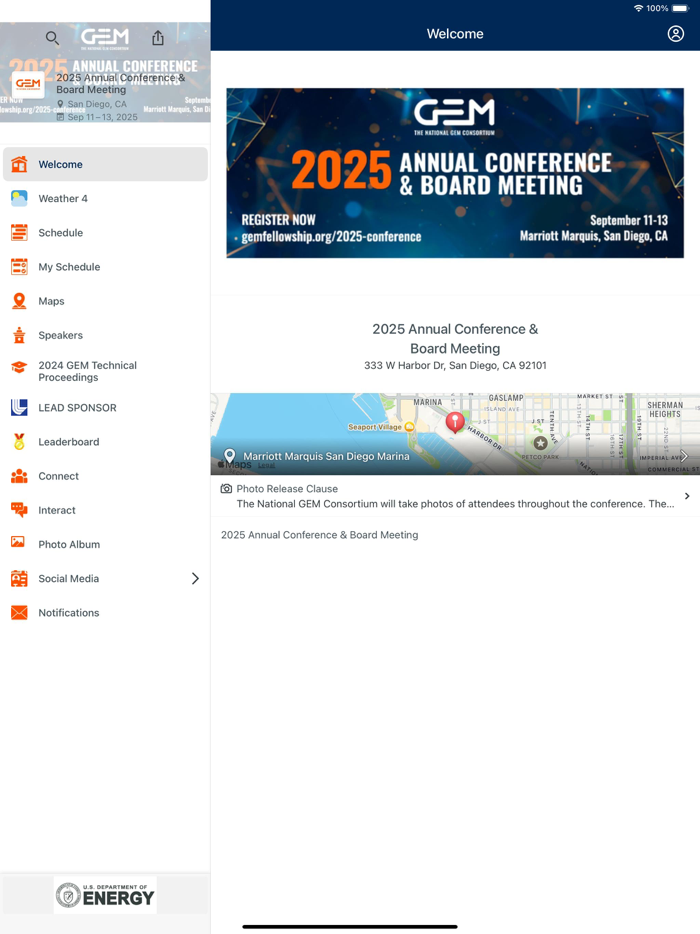
Task: Open the Weather 4 menu item
Action: click(x=105, y=198)
